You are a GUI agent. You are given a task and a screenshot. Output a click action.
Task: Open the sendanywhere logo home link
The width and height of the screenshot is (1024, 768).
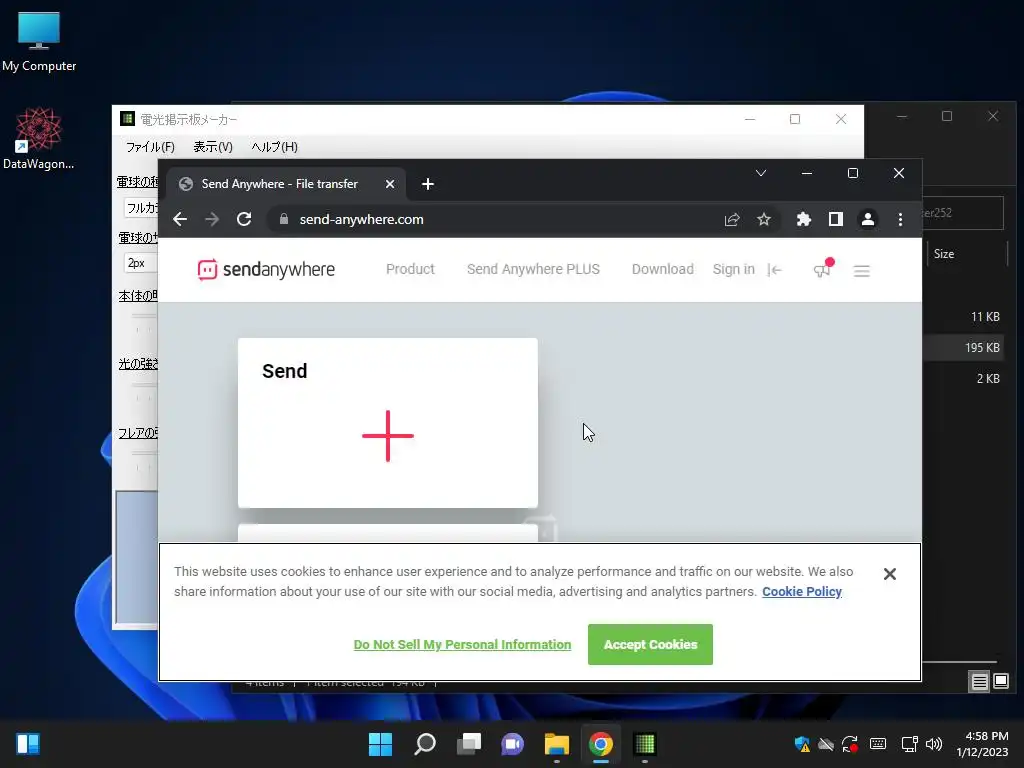pos(266,269)
